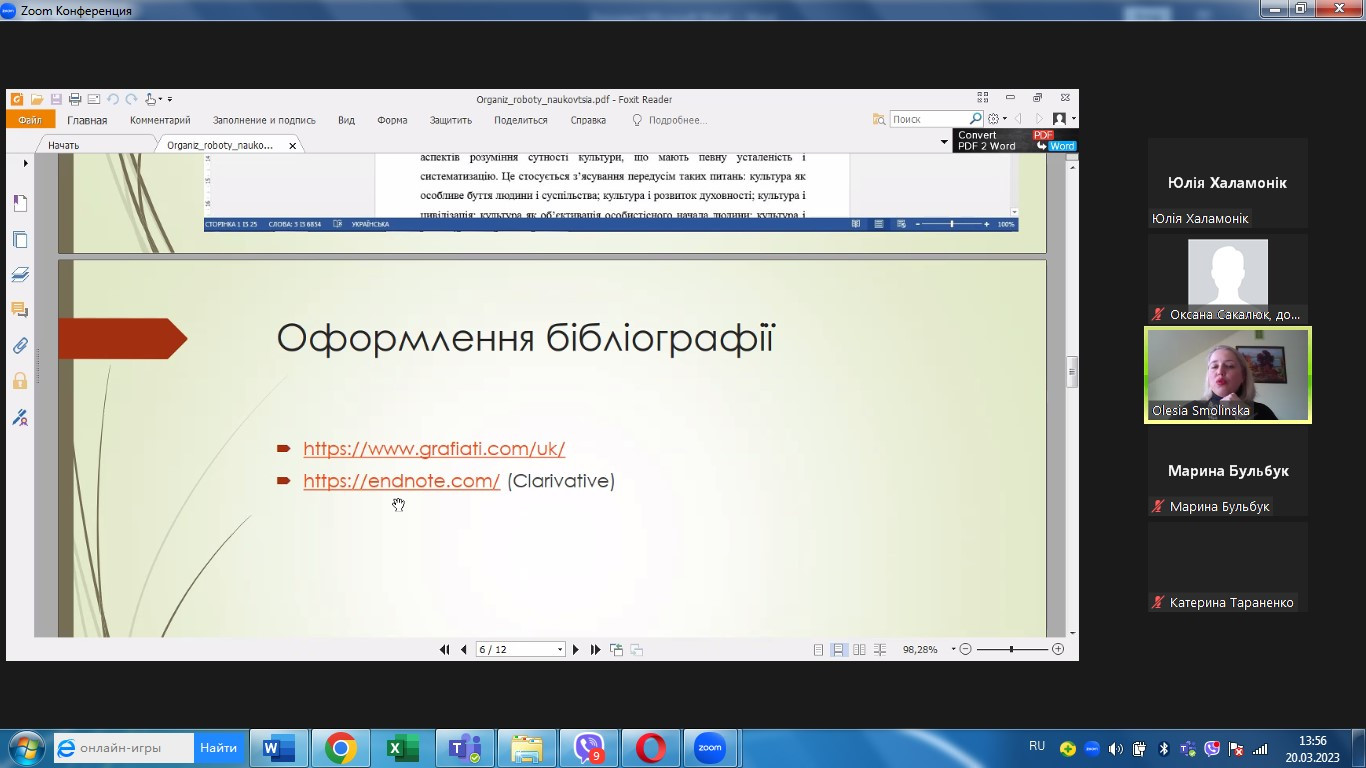Open the Bookmarks panel in the sidebar
The image size is (1366, 768).
[20, 204]
